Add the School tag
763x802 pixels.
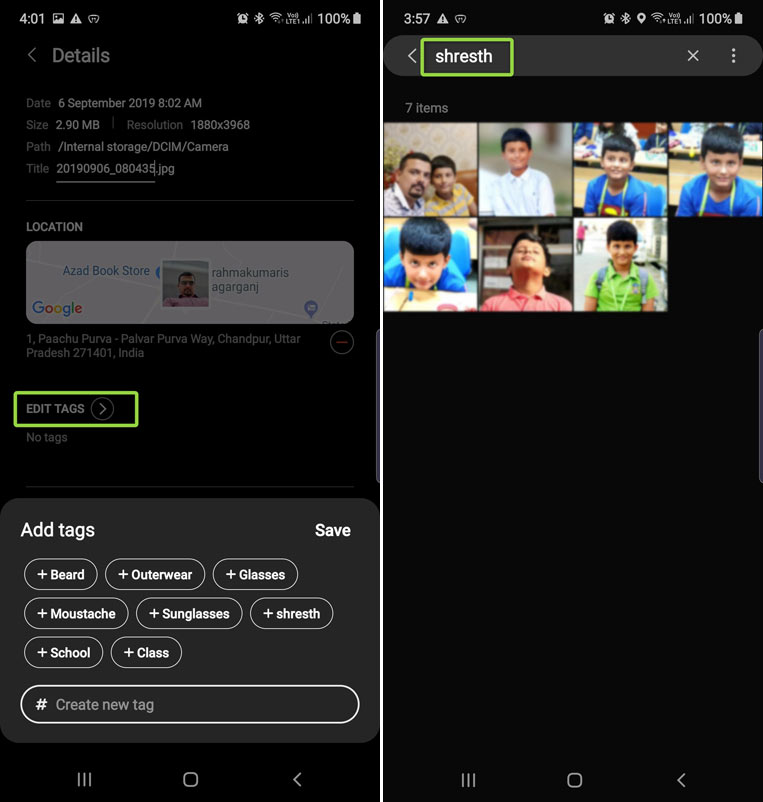tap(63, 652)
